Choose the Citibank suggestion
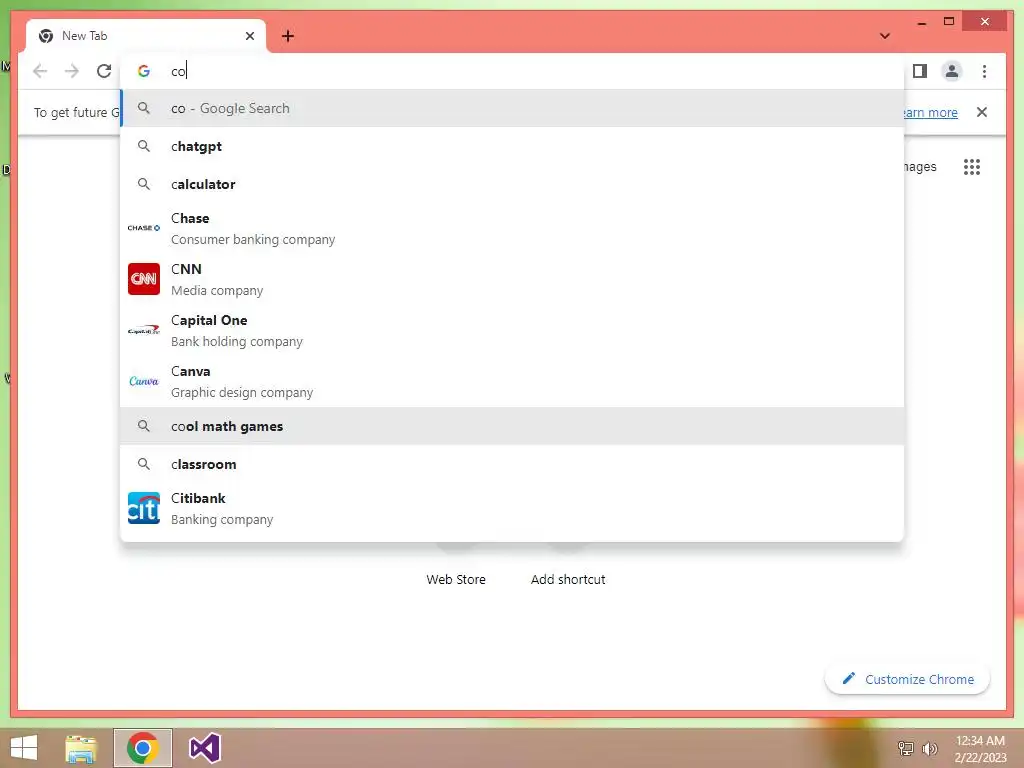This screenshot has width=1024, height=768. coord(512,509)
